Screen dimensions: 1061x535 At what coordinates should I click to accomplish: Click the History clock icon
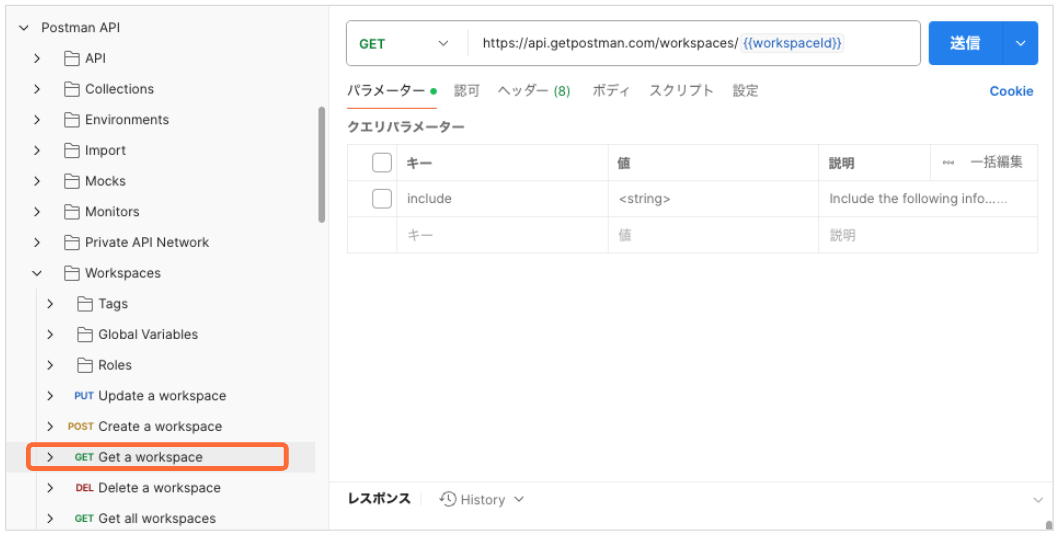tap(447, 499)
